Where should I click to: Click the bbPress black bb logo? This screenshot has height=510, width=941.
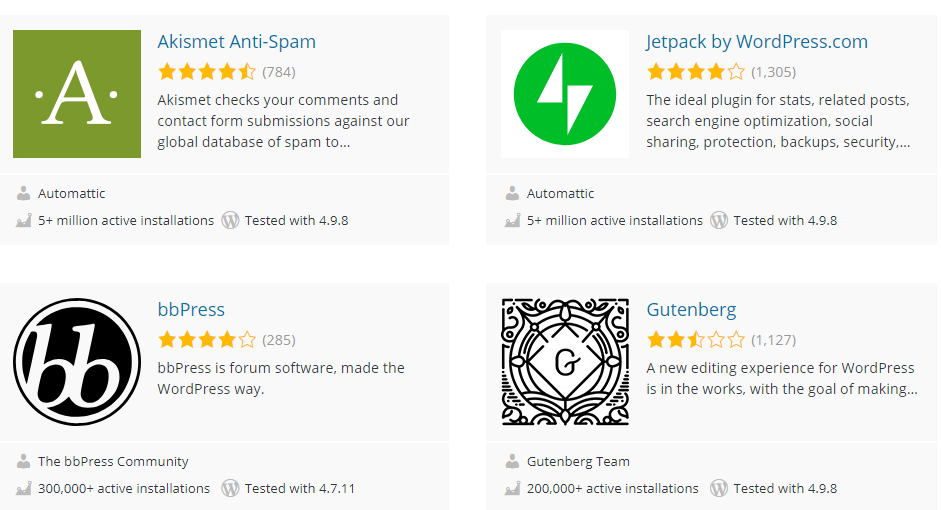77,362
